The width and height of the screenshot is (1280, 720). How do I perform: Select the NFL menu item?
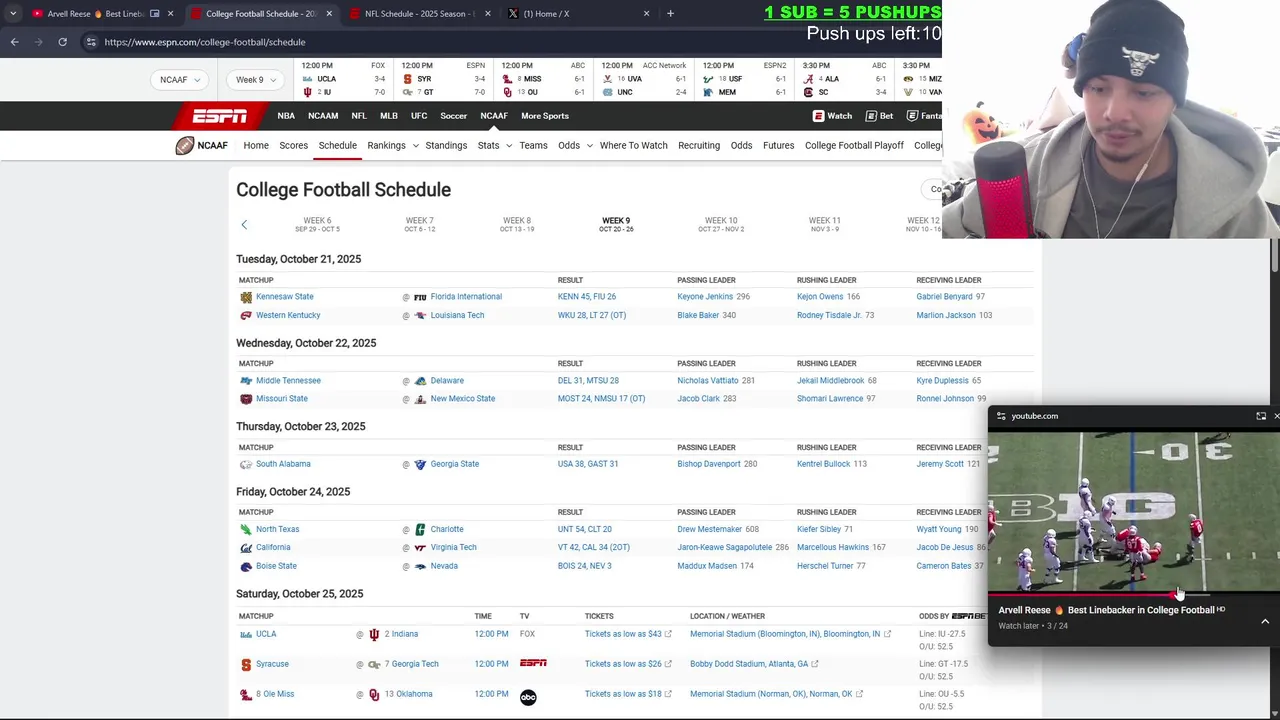click(359, 116)
